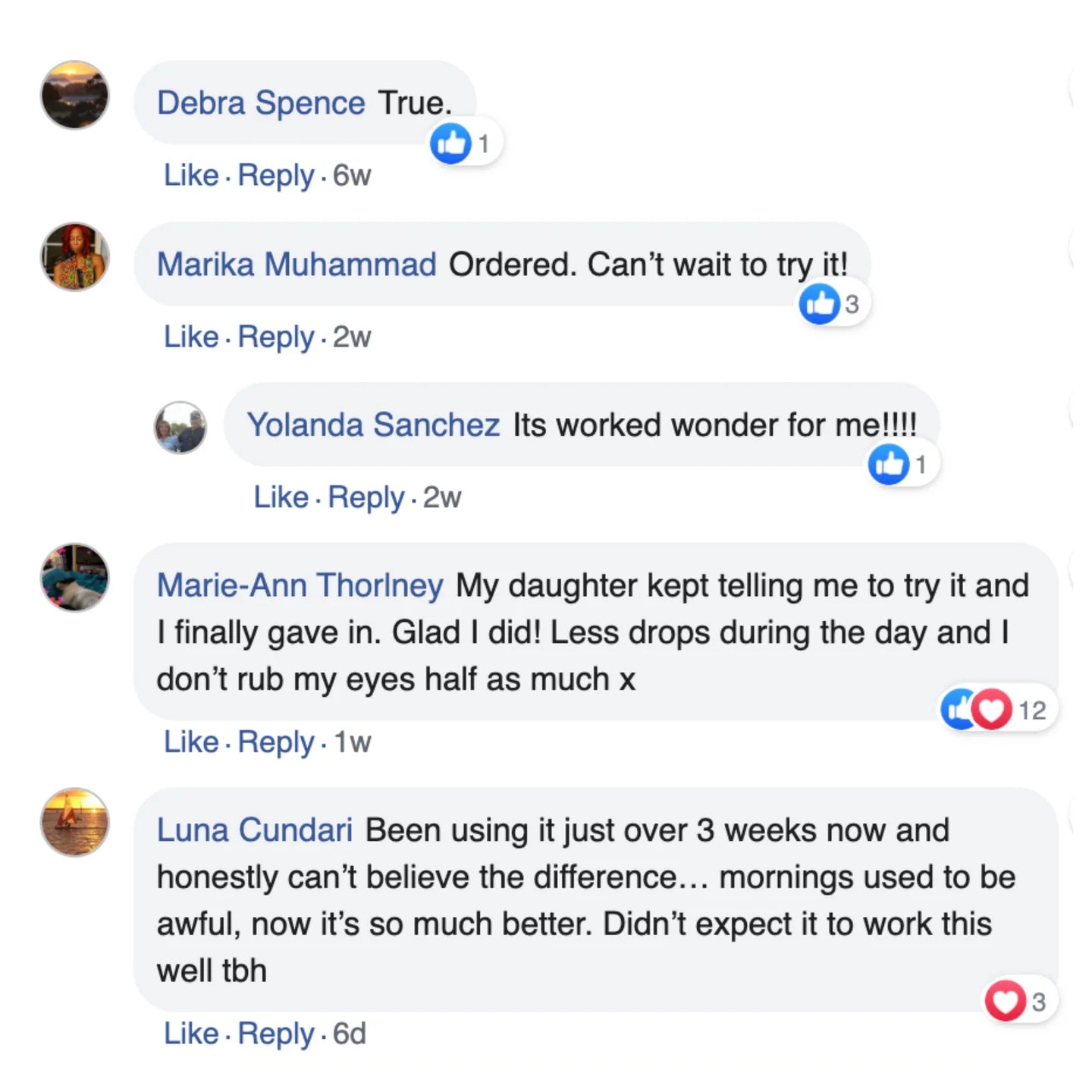Click the thumbs-up reaction on Debra Spence's comment

[x=451, y=143]
